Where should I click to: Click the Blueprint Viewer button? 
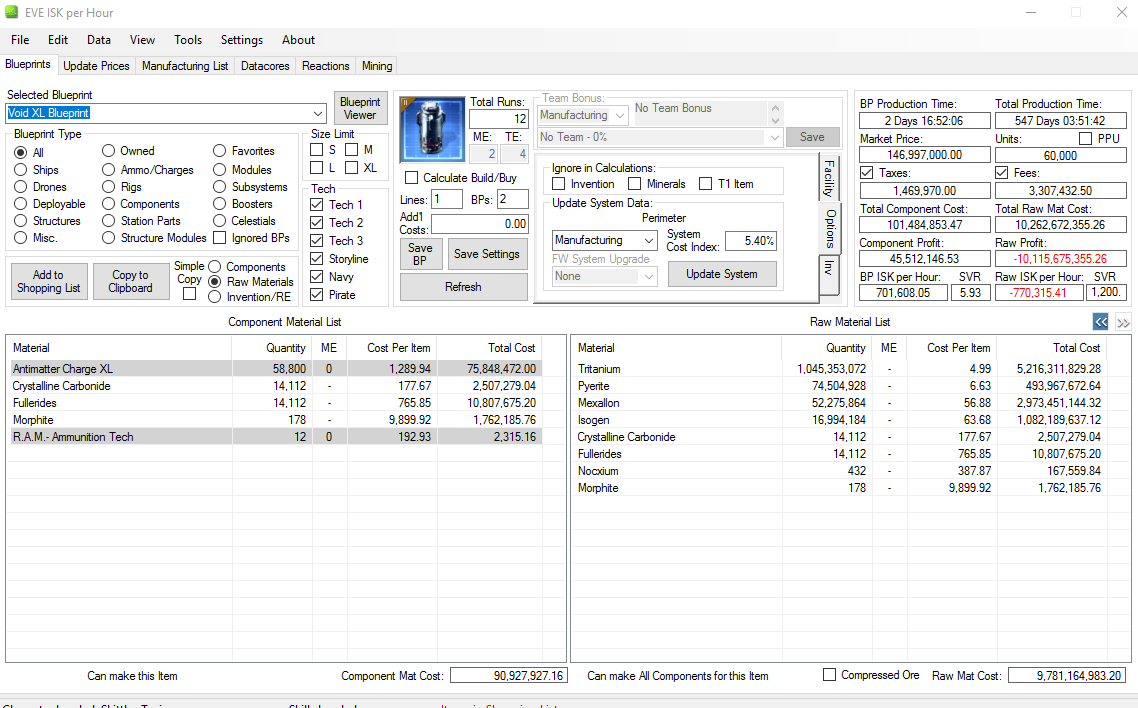pyautogui.click(x=360, y=108)
